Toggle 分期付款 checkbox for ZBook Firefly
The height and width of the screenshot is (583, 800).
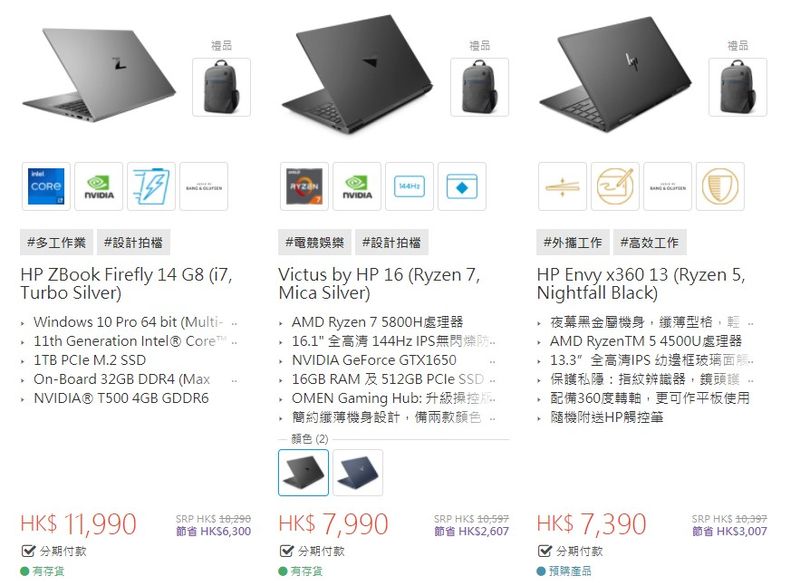click(x=29, y=551)
